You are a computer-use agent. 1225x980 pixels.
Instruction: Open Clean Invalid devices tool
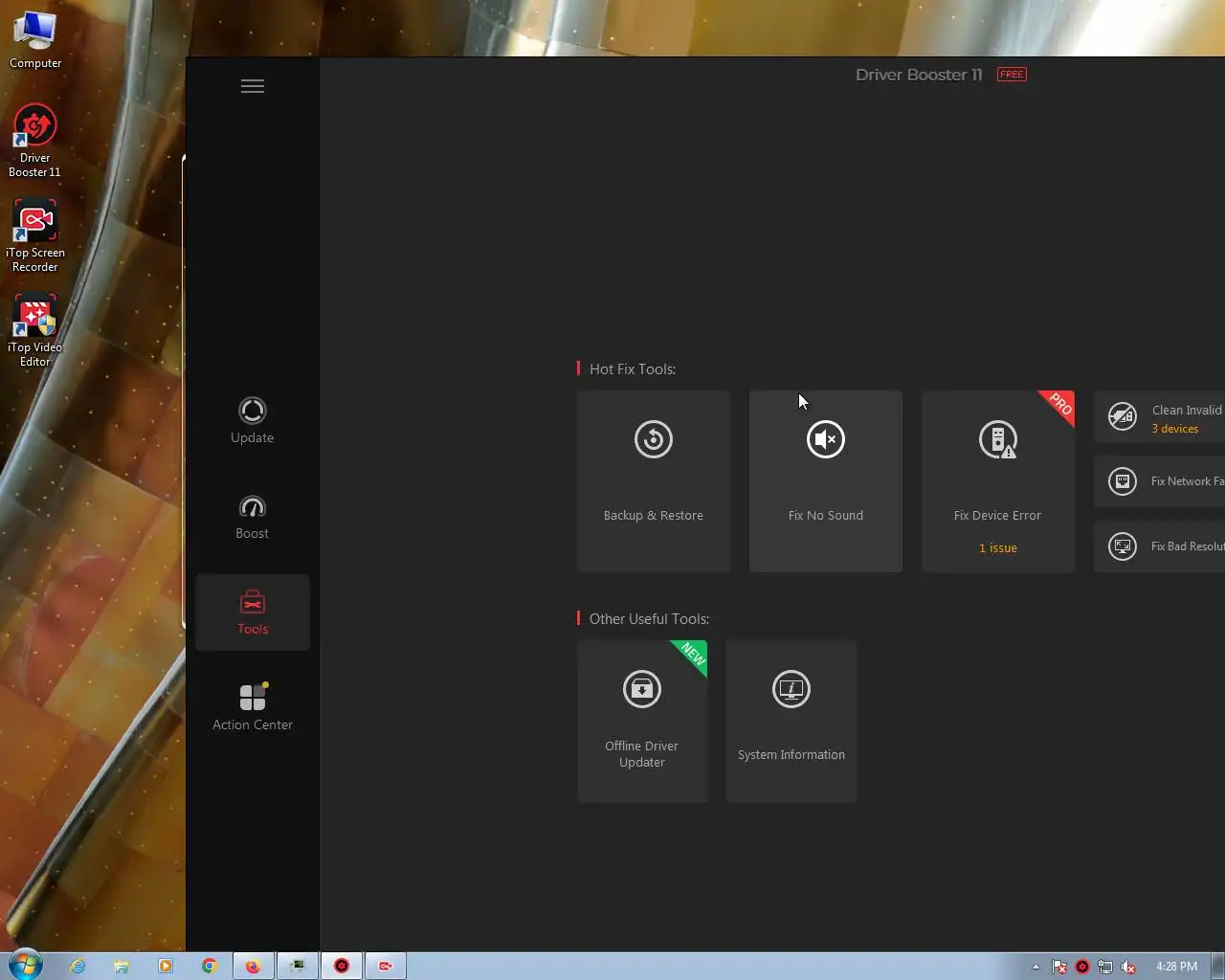pyautogui.click(x=1160, y=417)
